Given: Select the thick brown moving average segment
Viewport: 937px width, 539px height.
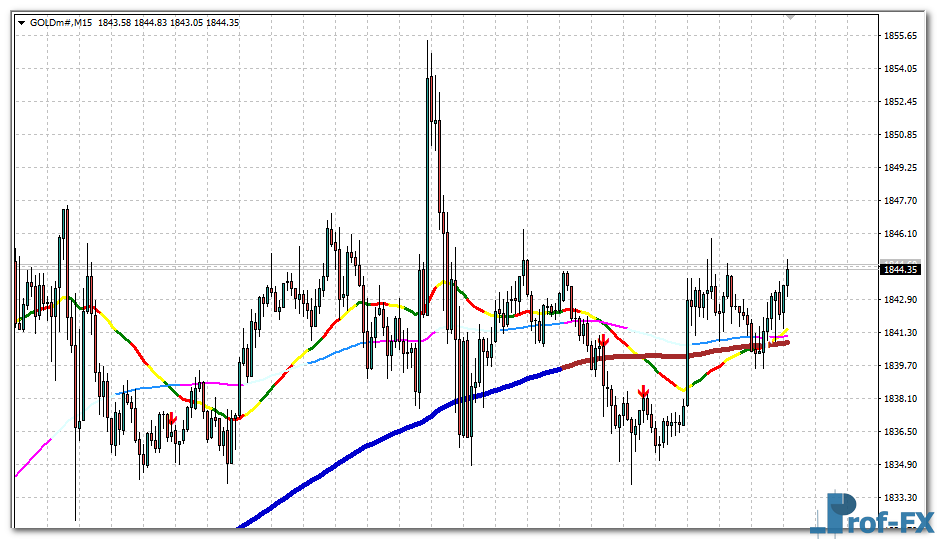Looking at the screenshot, I should click(x=680, y=355).
